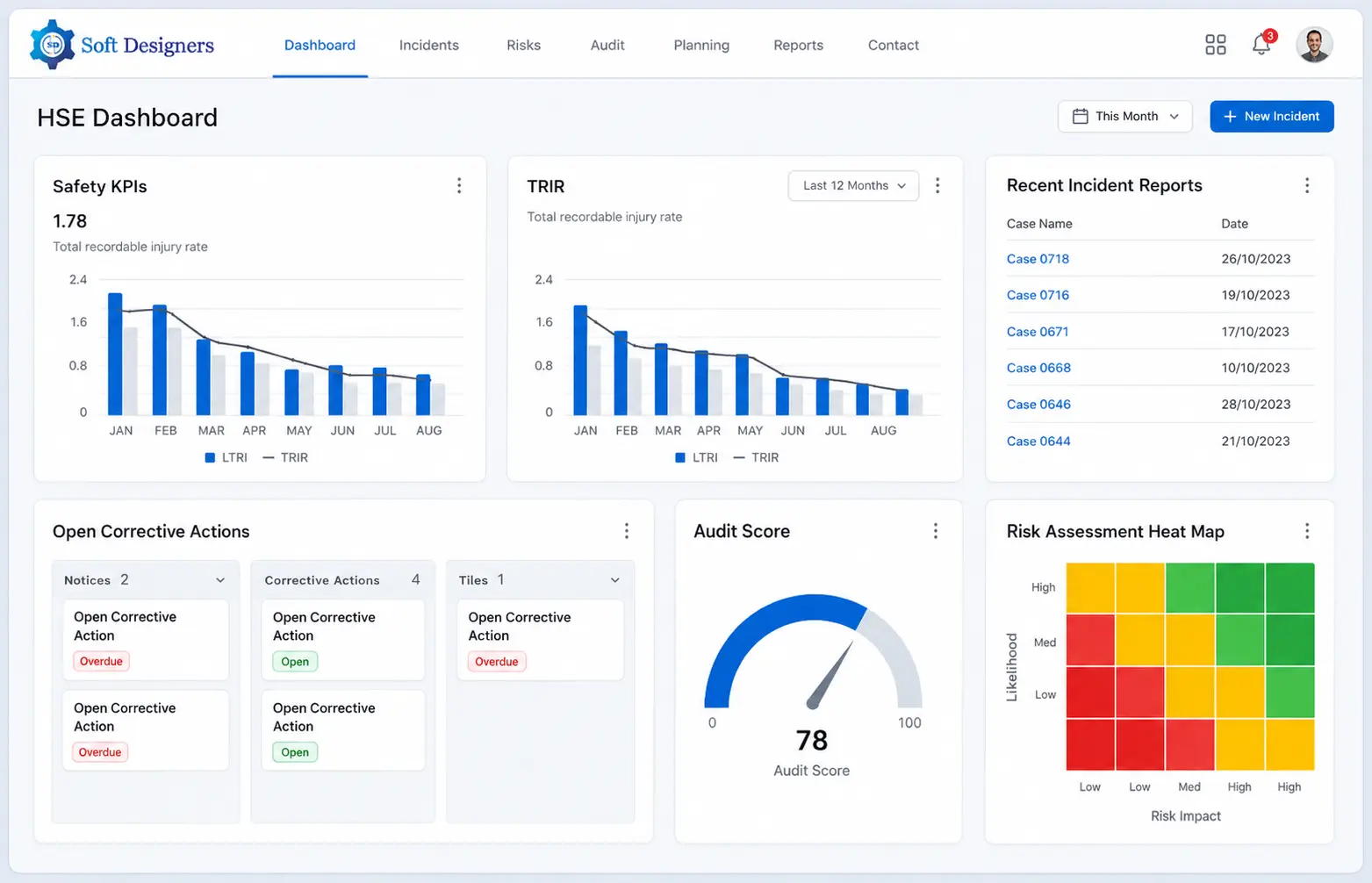Click the AUG bar in TRIR chart
The height and width of the screenshot is (883, 1372).
901,402
